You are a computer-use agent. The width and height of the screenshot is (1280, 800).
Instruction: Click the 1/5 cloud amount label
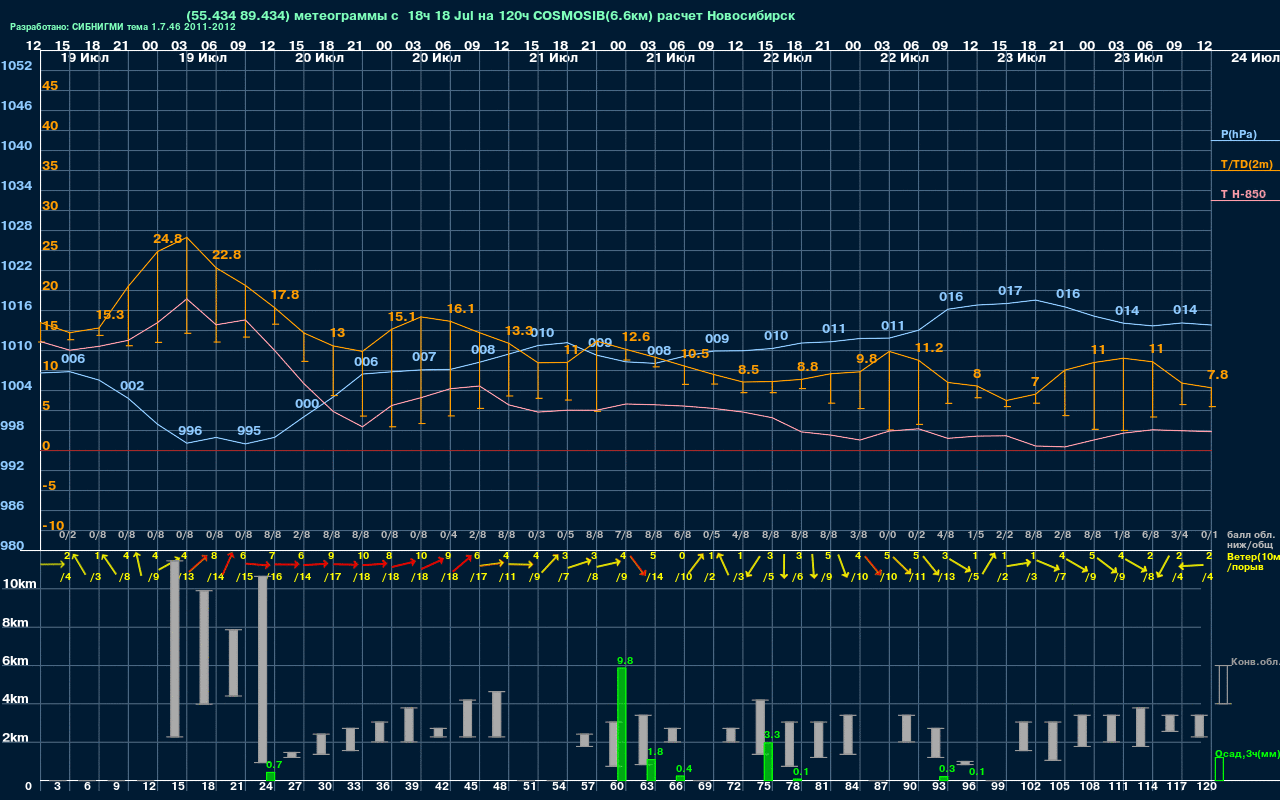975,535
